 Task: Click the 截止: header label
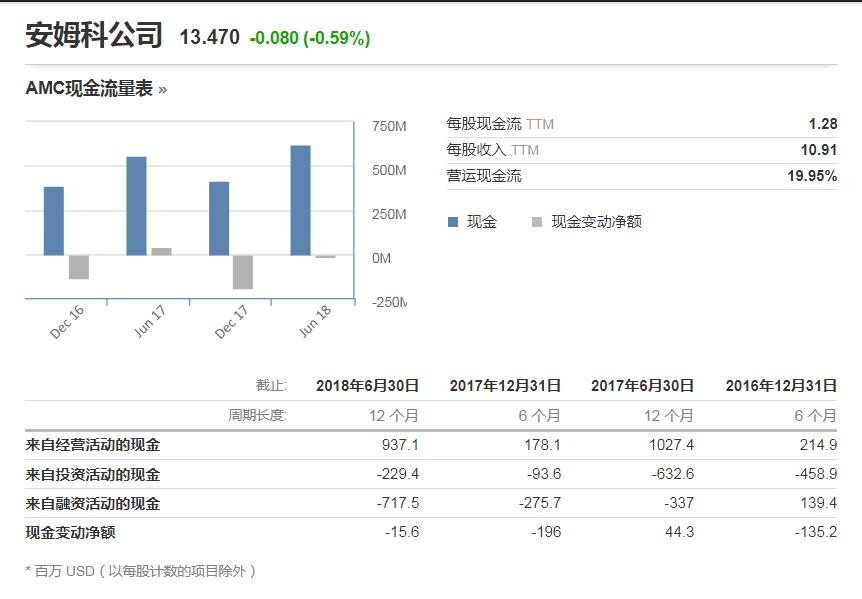pyautogui.click(x=271, y=385)
